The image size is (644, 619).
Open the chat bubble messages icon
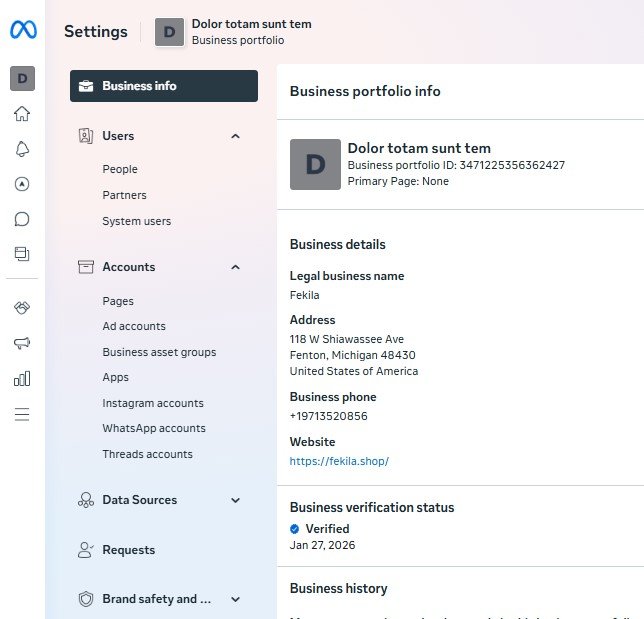click(x=22, y=219)
